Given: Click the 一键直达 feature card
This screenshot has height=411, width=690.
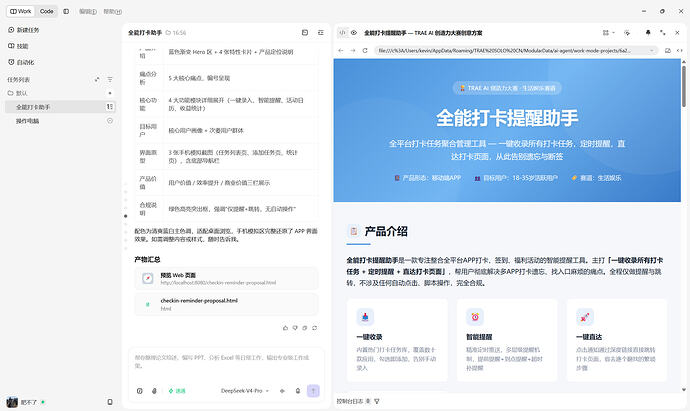Looking at the screenshot, I should click(x=617, y=340).
